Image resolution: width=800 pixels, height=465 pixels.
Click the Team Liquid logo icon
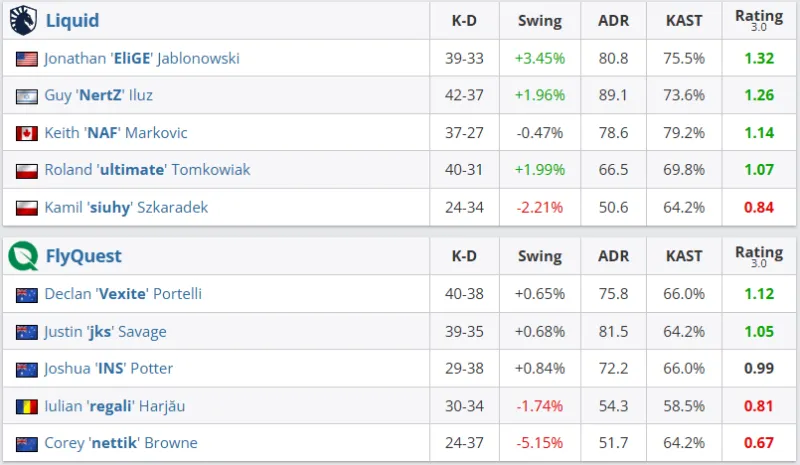pos(24,20)
